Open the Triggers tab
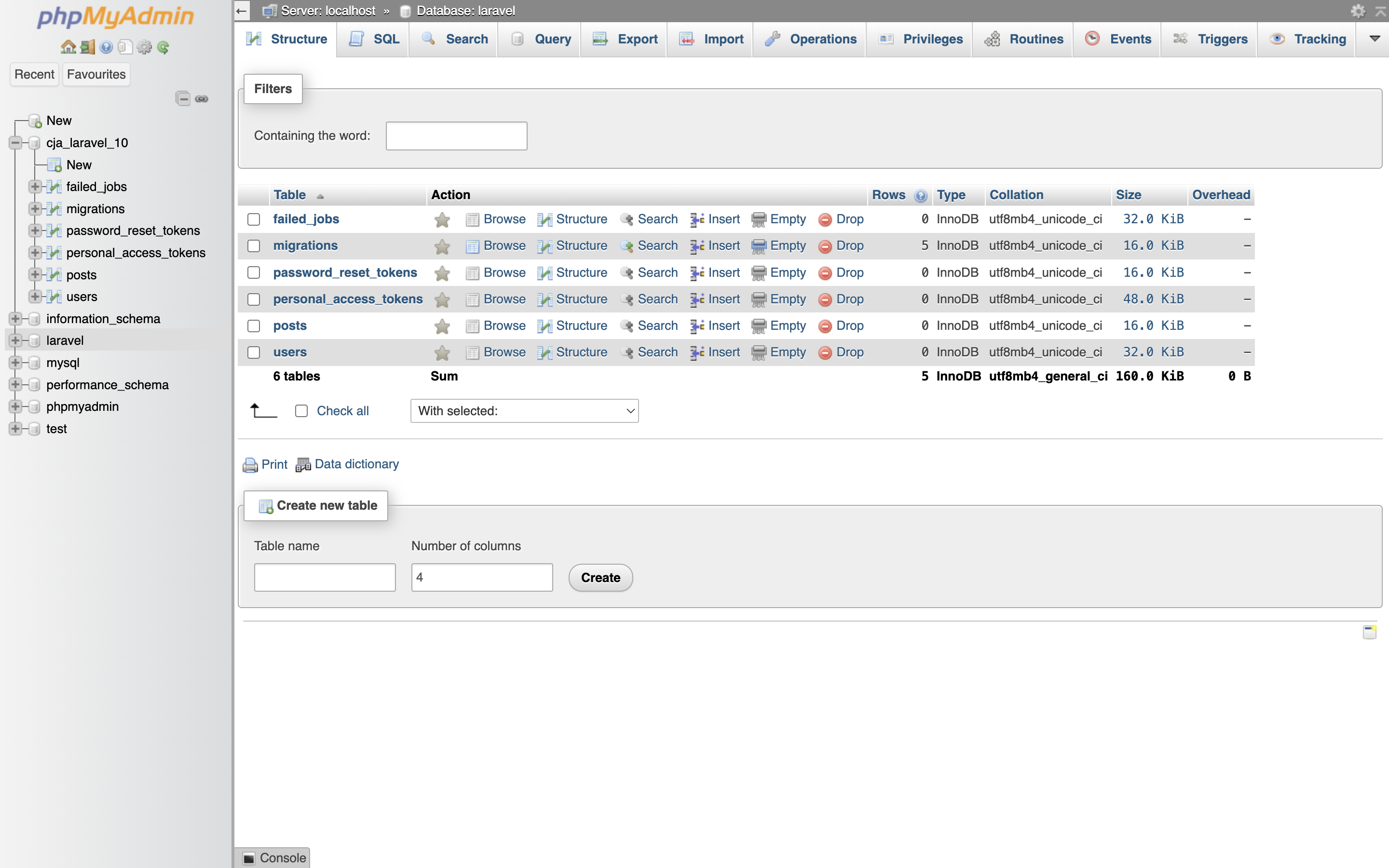 (1210, 39)
